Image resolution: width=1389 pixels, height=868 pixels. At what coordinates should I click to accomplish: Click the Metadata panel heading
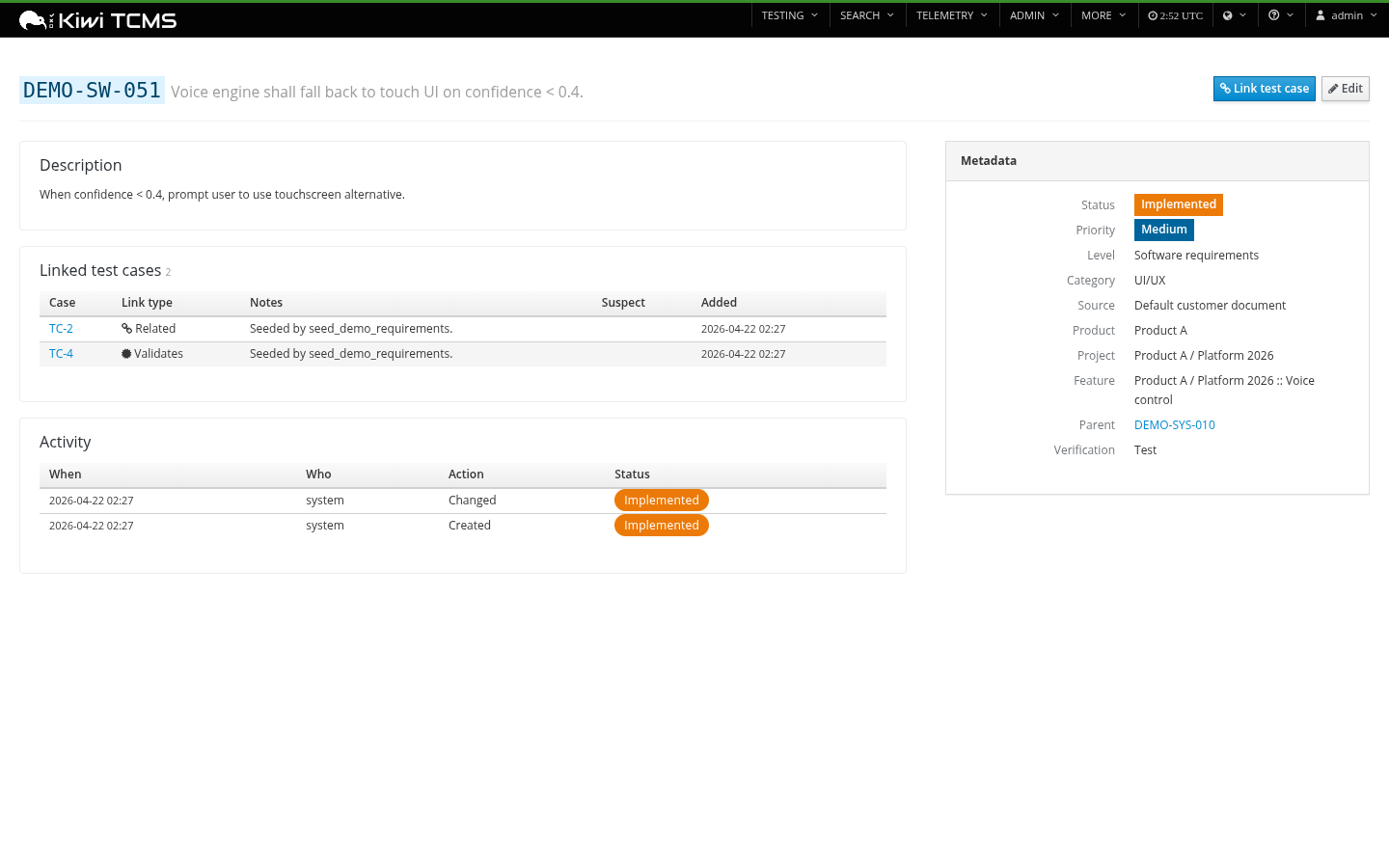(989, 161)
